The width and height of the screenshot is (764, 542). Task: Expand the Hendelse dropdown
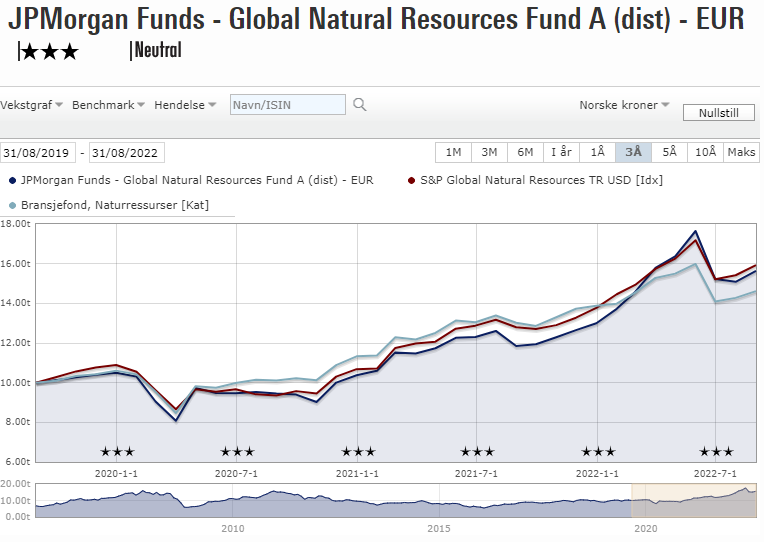tap(185, 105)
